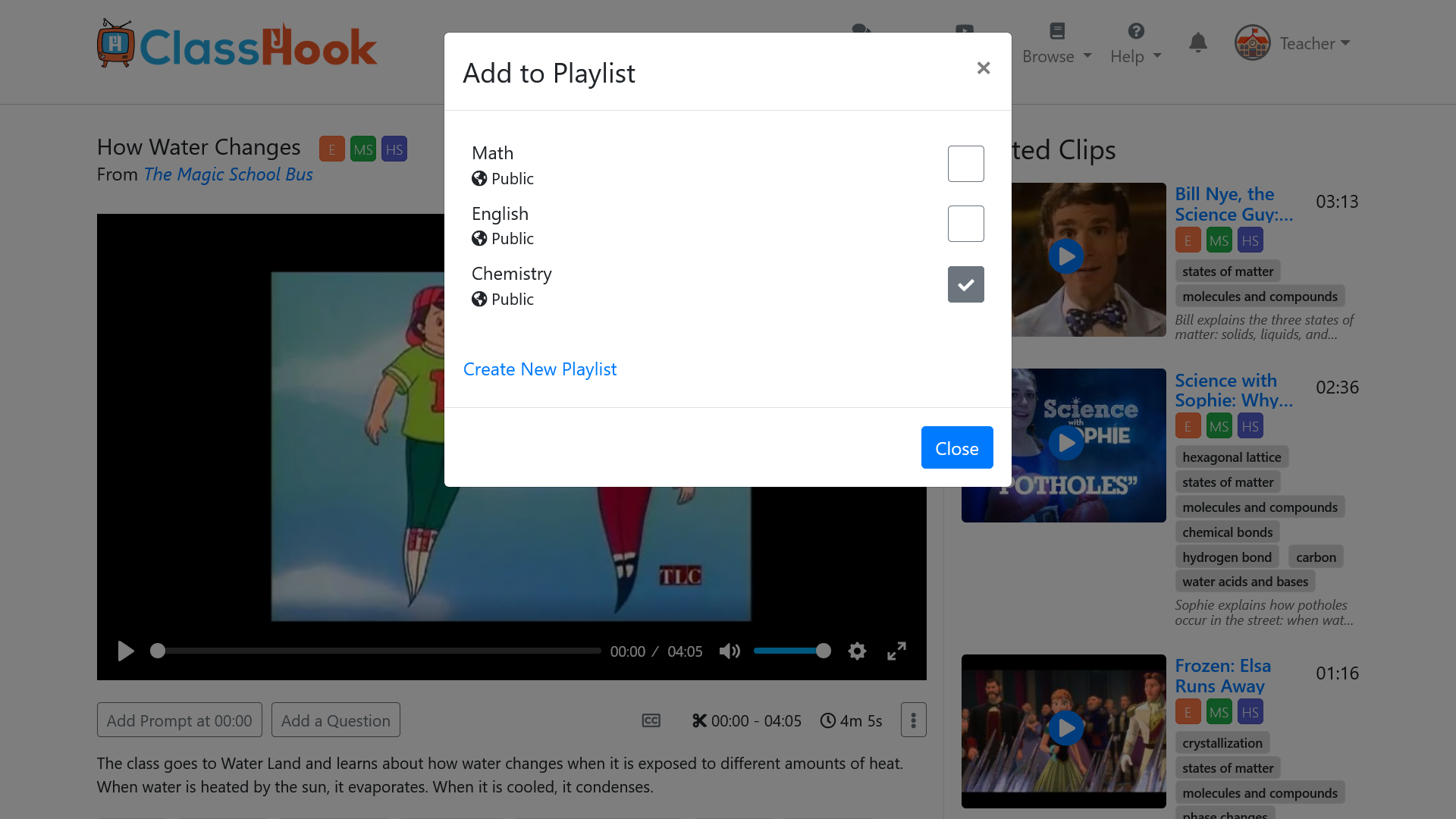This screenshot has width=1456, height=819.
Task: Open Frozen: Elsa Runs Away title
Action: point(1223,676)
